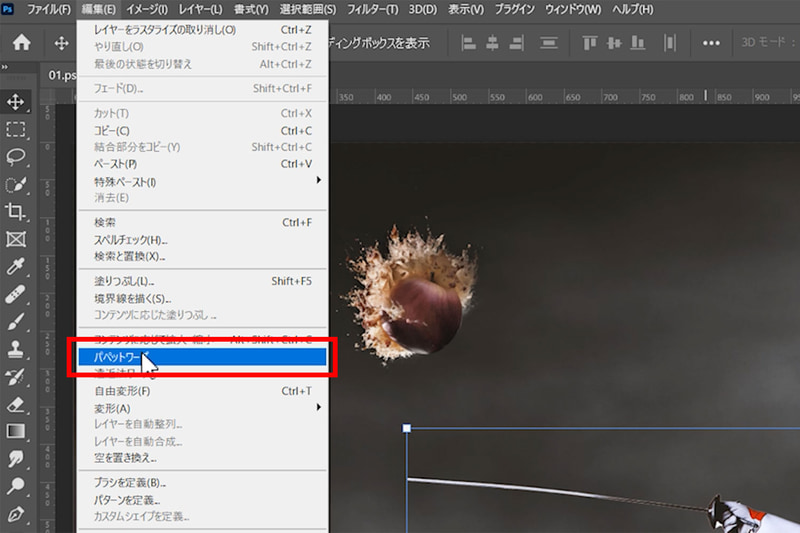Select the Brush tool

pyautogui.click(x=15, y=322)
